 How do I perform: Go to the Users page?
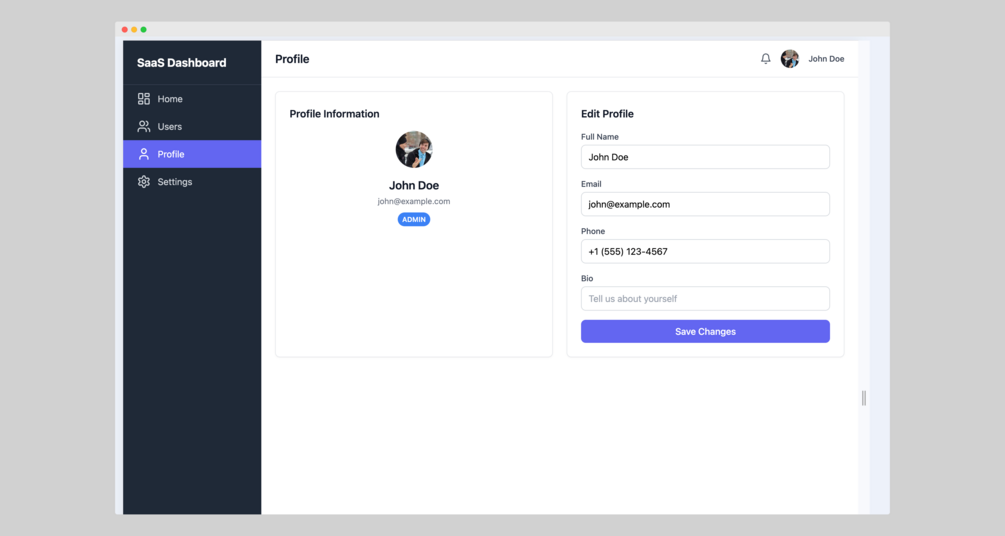pos(192,126)
